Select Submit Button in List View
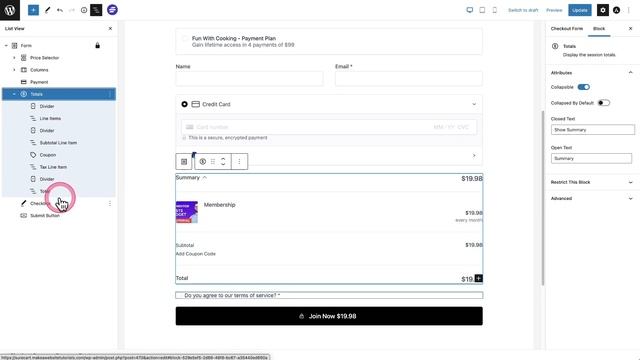 pyautogui.click(x=45, y=216)
